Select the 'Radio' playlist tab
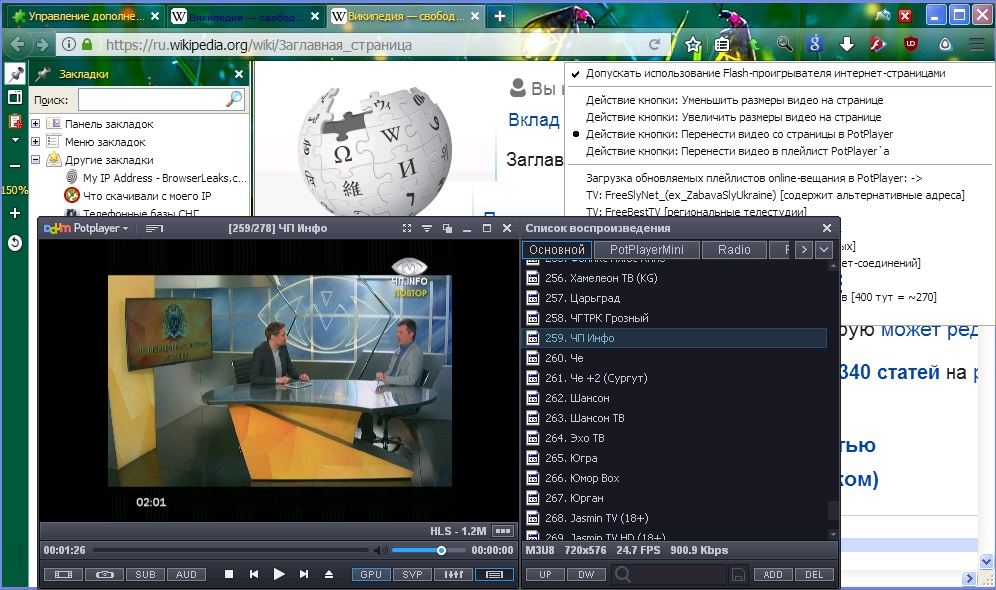 (x=734, y=250)
